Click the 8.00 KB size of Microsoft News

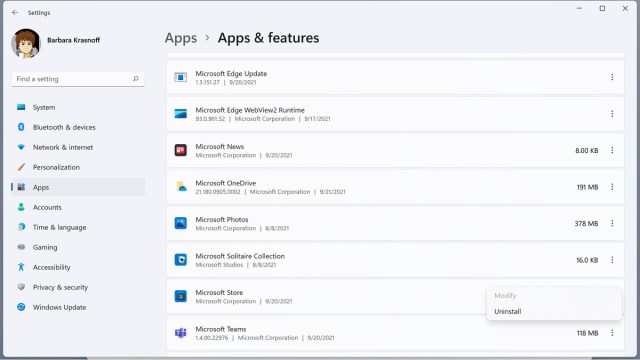[587, 151]
